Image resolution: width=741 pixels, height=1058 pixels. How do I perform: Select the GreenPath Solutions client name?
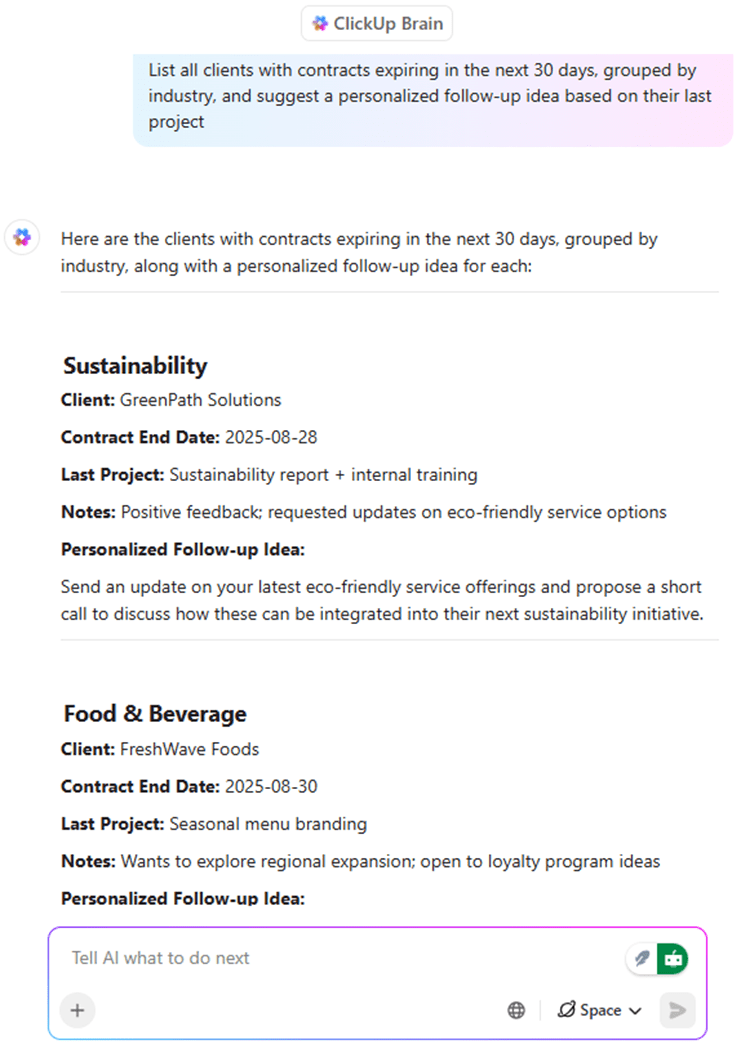pos(200,400)
